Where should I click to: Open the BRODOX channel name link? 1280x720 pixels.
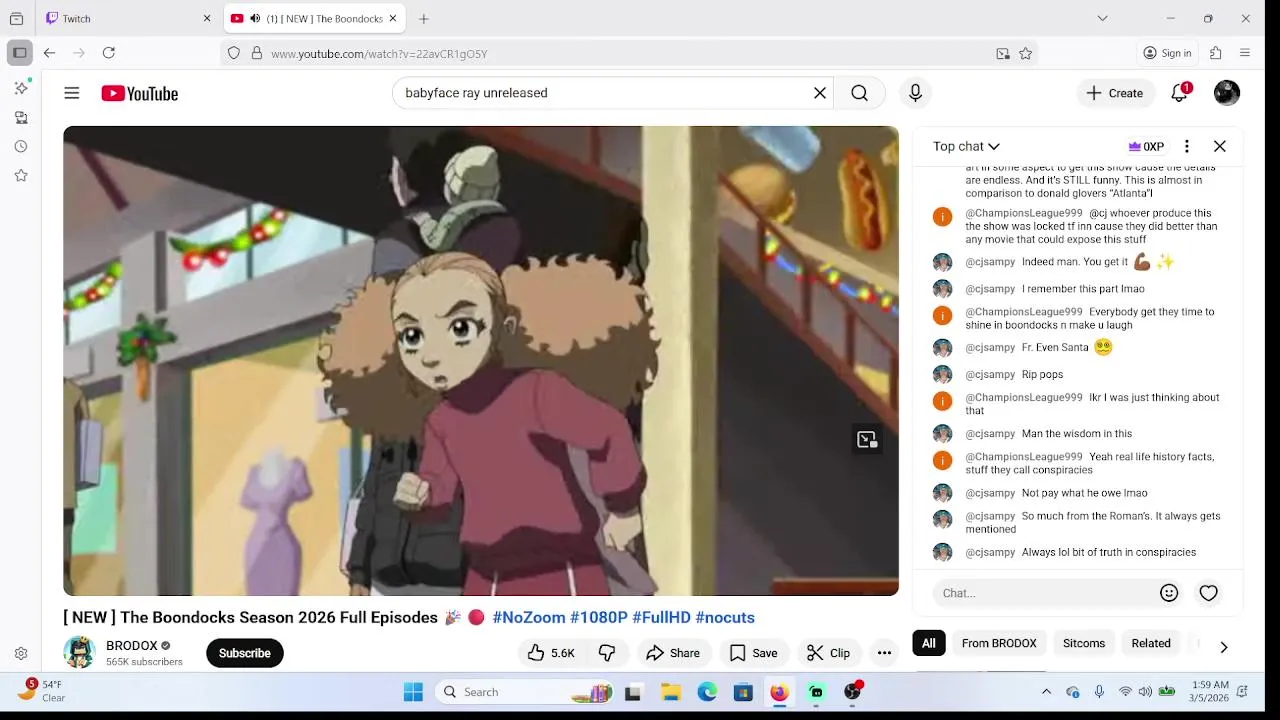(132, 646)
